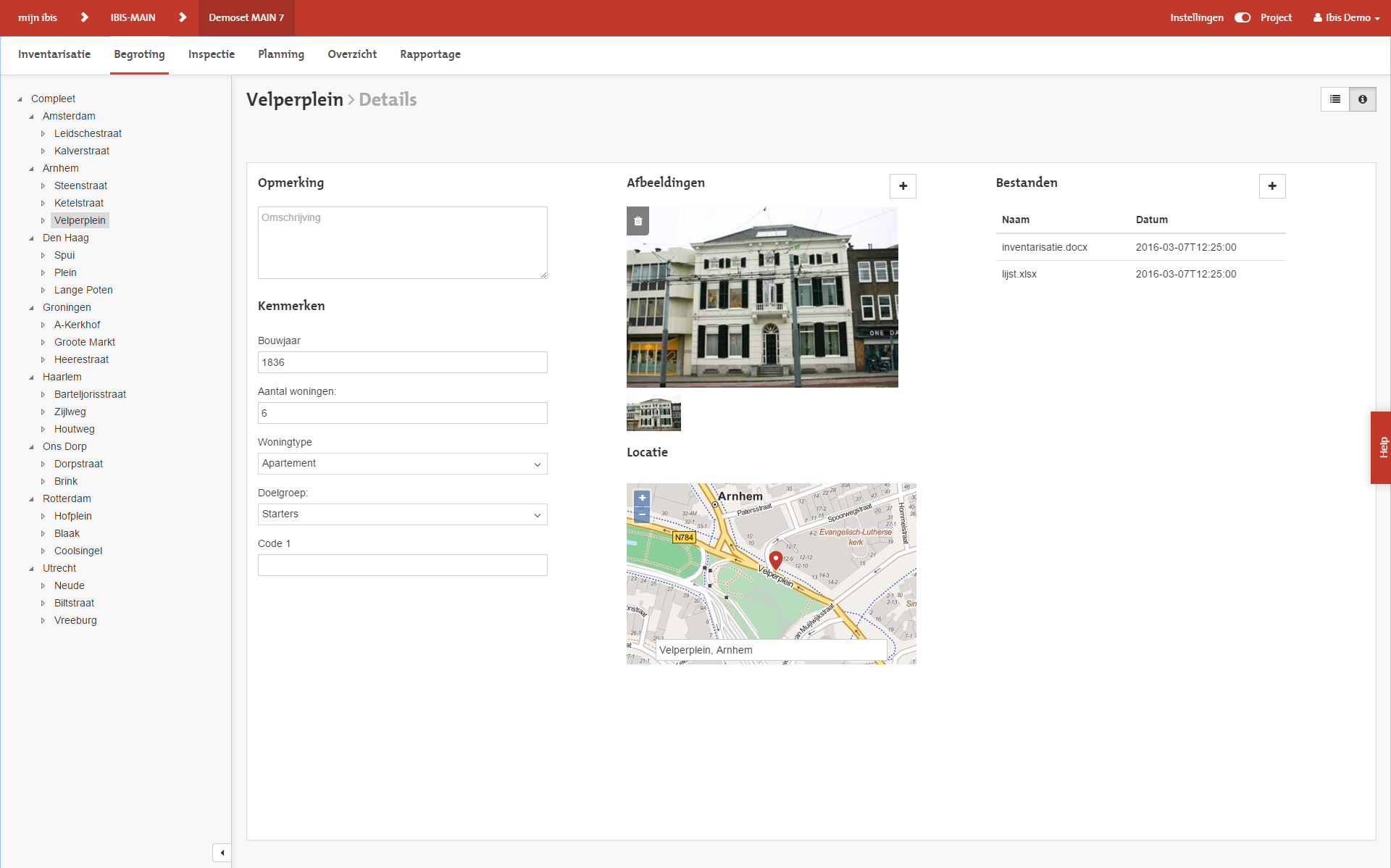Click the Aantal woningen input field
Image resolution: width=1391 pixels, height=868 pixels.
click(x=403, y=413)
